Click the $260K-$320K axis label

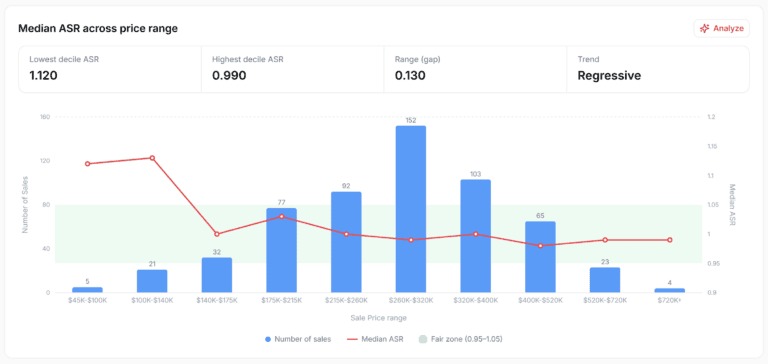tap(411, 300)
